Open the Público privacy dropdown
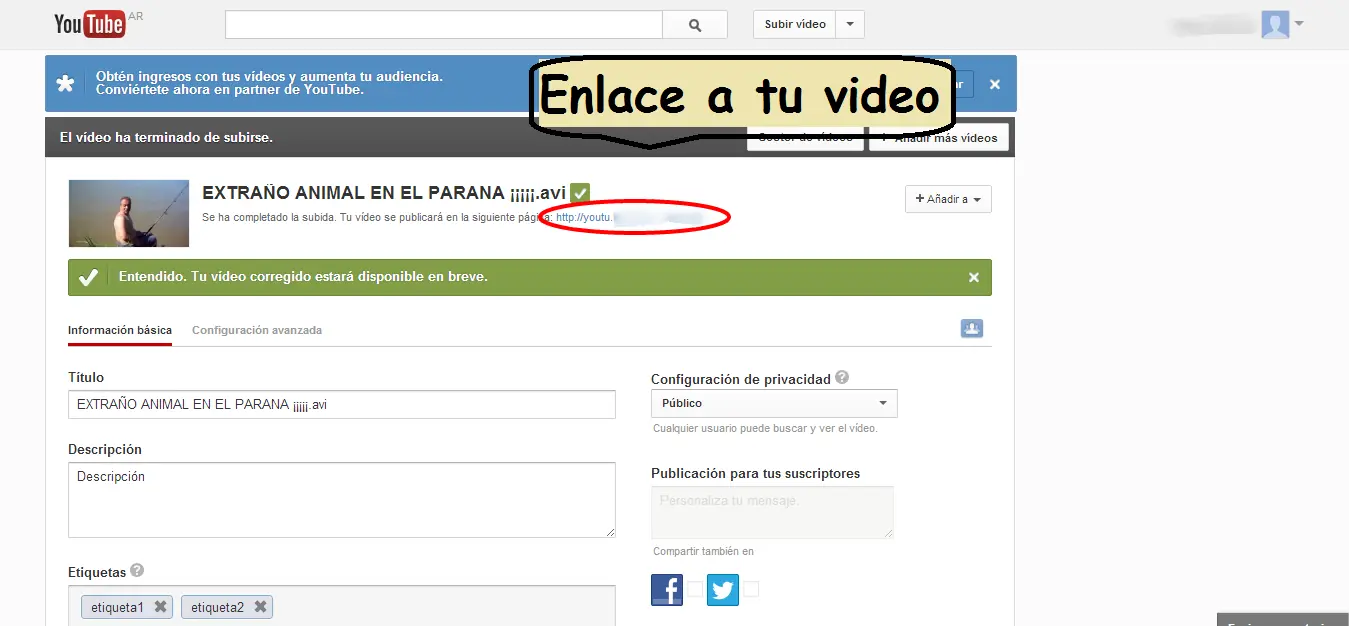Viewport: 1349px width, 626px height. point(774,403)
